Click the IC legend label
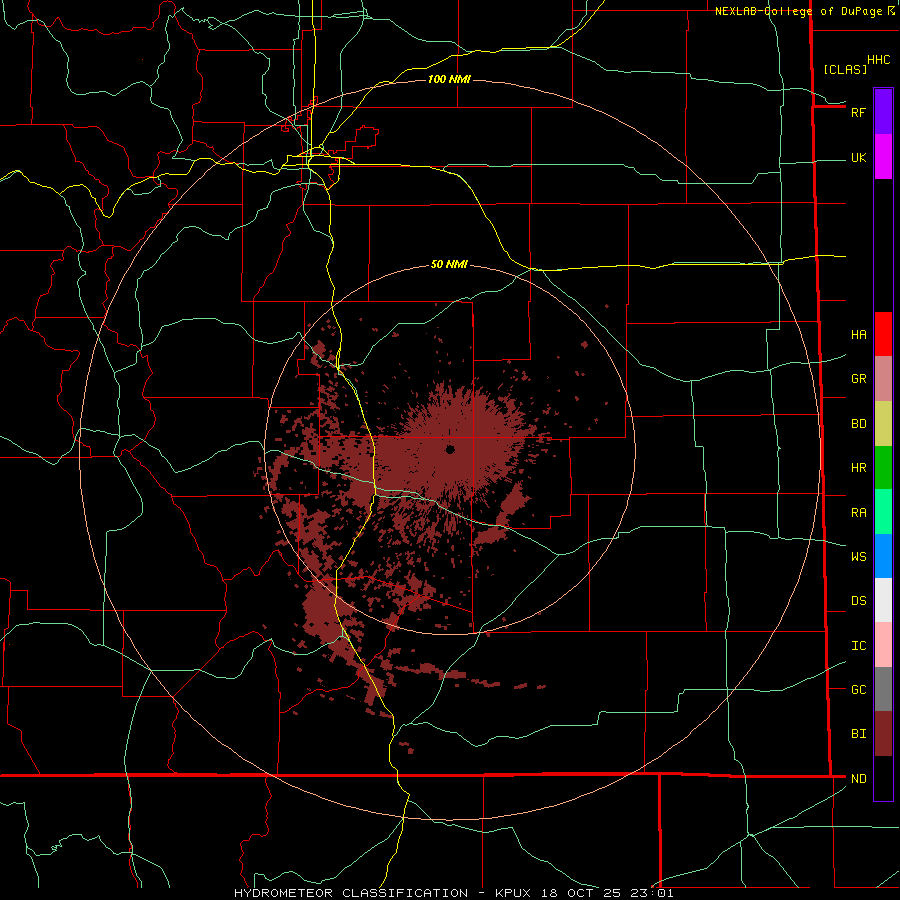The width and height of the screenshot is (900, 900). tap(858, 646)
